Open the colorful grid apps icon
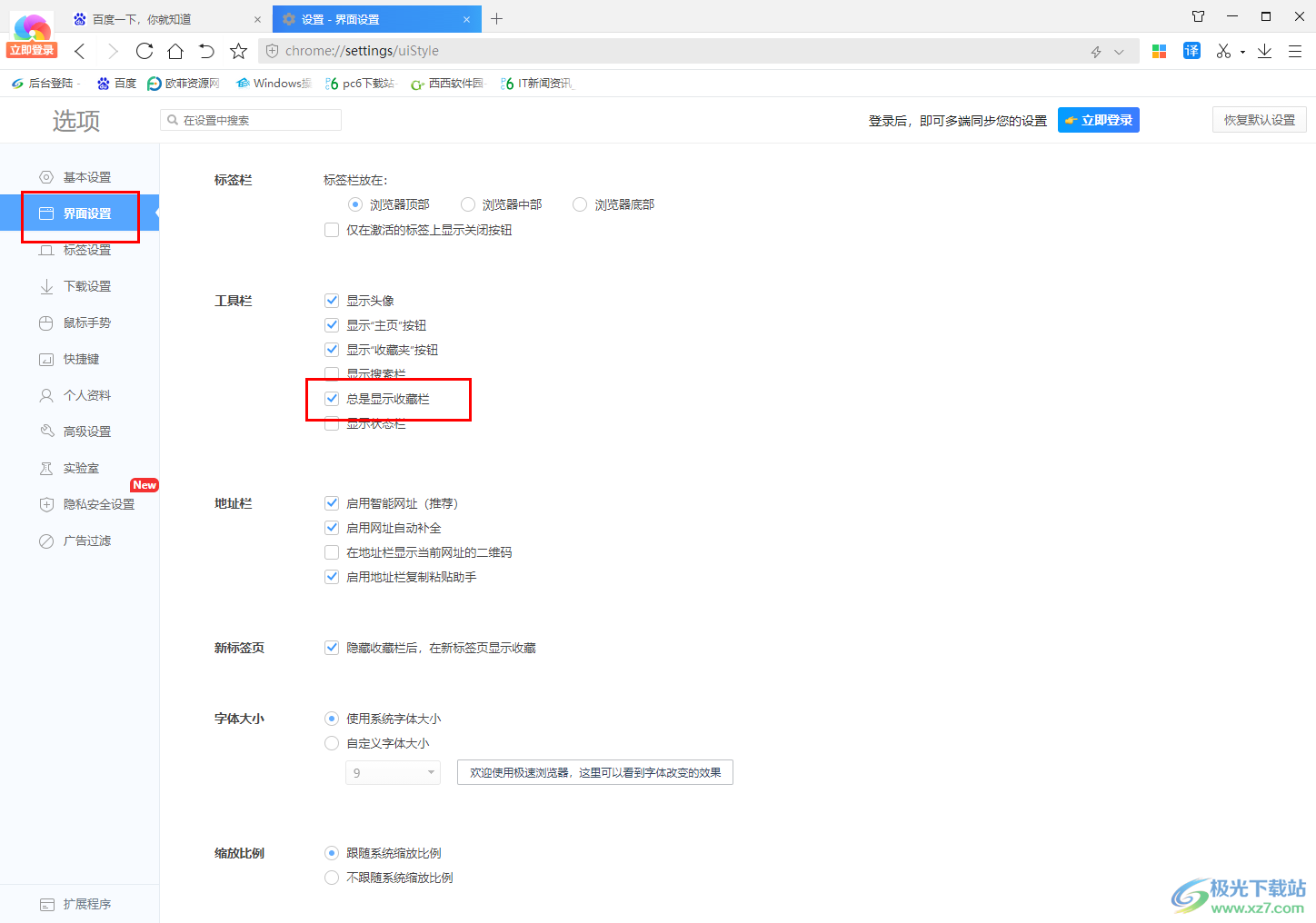The image size is (1316, 923). pos(1159,51)
